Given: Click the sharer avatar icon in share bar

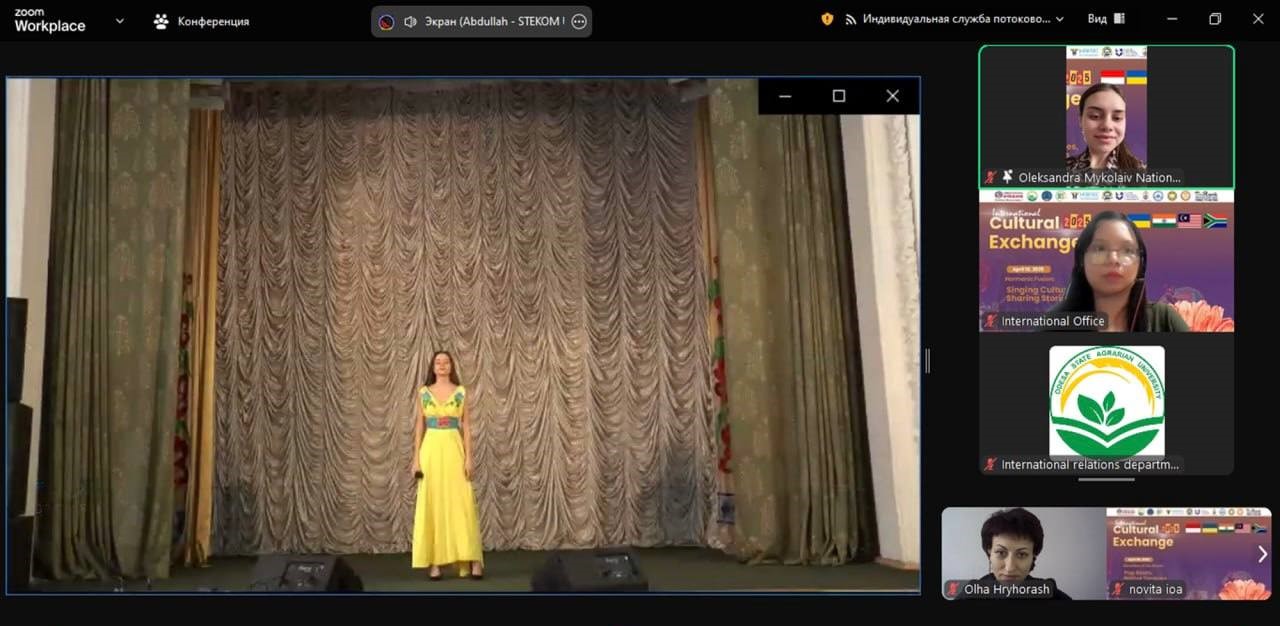Looking at the screenshot, I should (x=387, y=21).
